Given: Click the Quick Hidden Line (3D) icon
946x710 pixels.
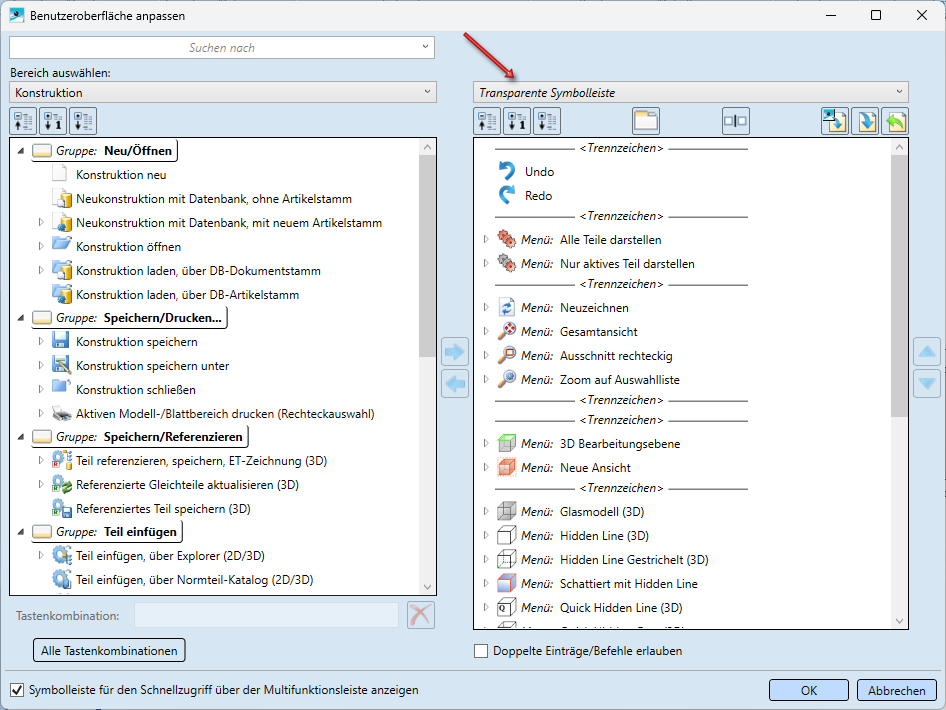Looking at the screenshot, I should (x=507, y=607).
